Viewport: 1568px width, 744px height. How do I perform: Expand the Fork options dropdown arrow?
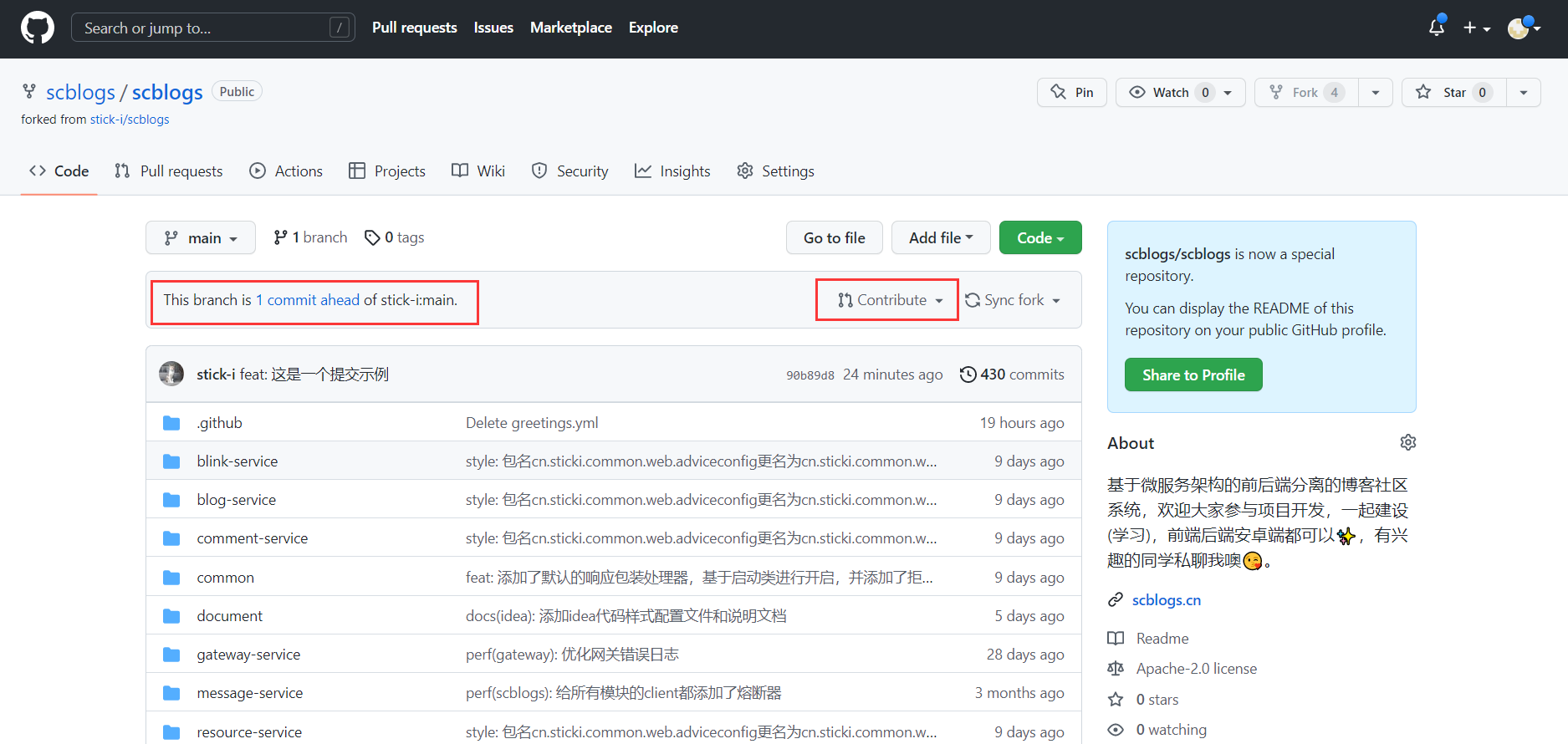coord(1376,92)
